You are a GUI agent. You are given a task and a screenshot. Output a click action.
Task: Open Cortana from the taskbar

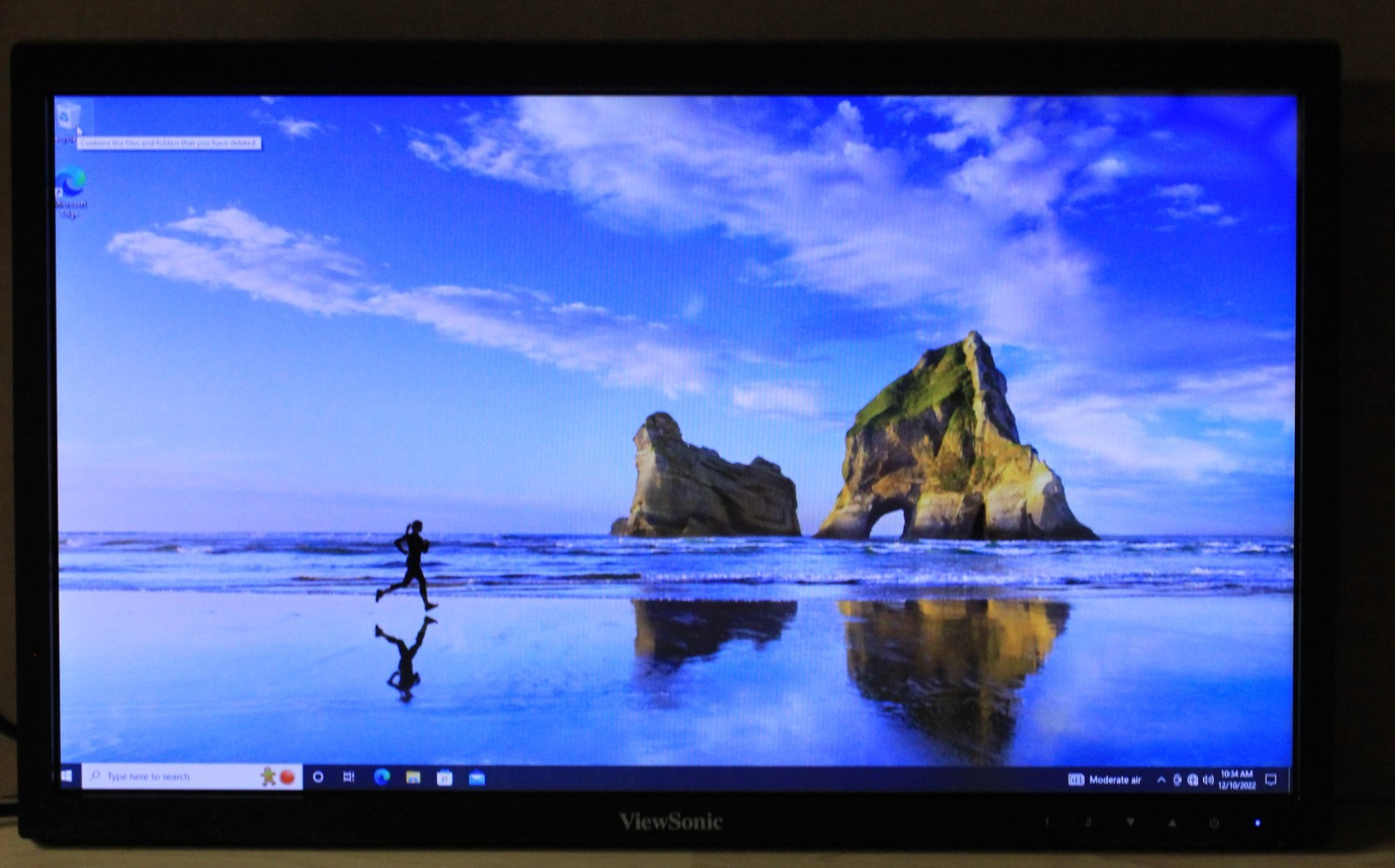[318, 776]
